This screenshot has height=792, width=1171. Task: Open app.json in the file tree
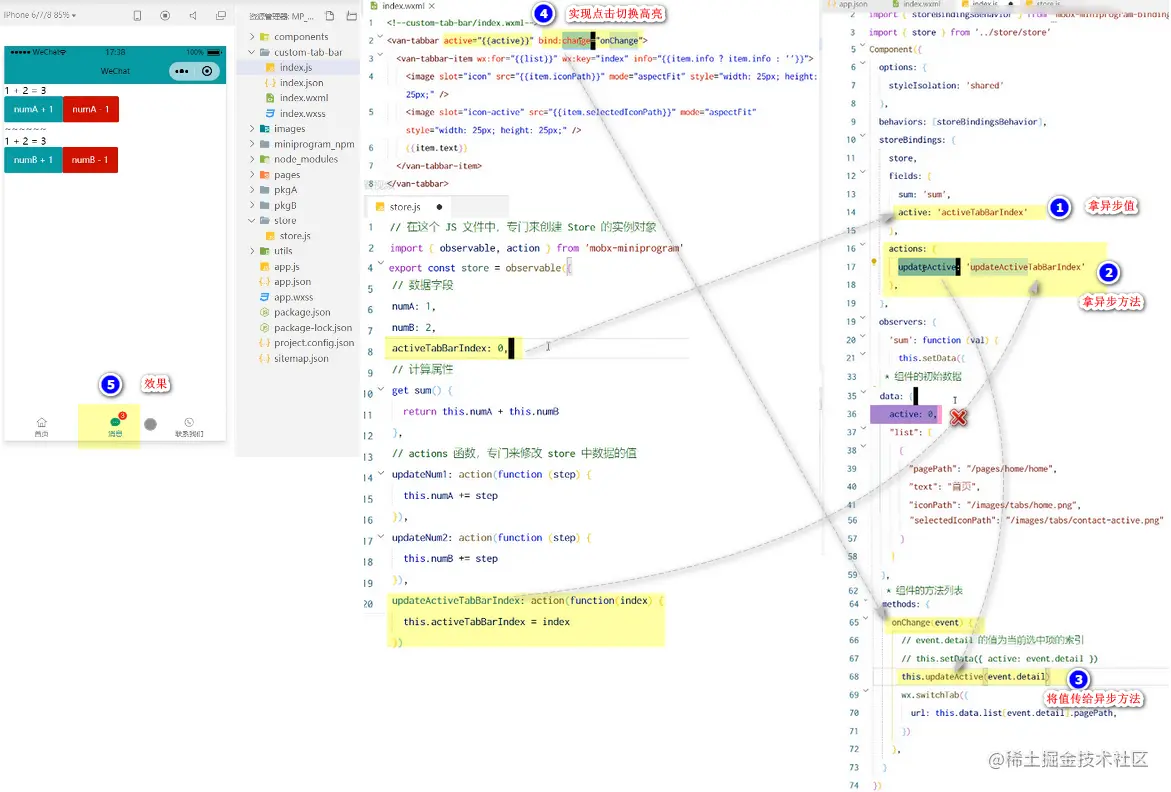click(x=292, y=281)
